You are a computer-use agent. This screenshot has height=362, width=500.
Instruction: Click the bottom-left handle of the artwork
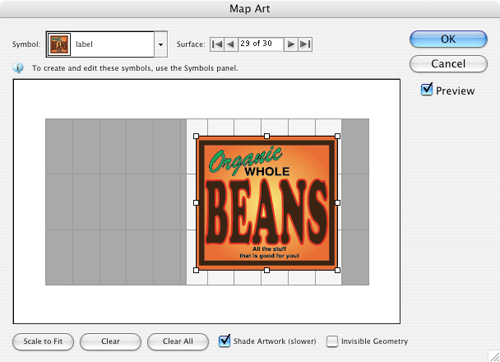[196, 270]
